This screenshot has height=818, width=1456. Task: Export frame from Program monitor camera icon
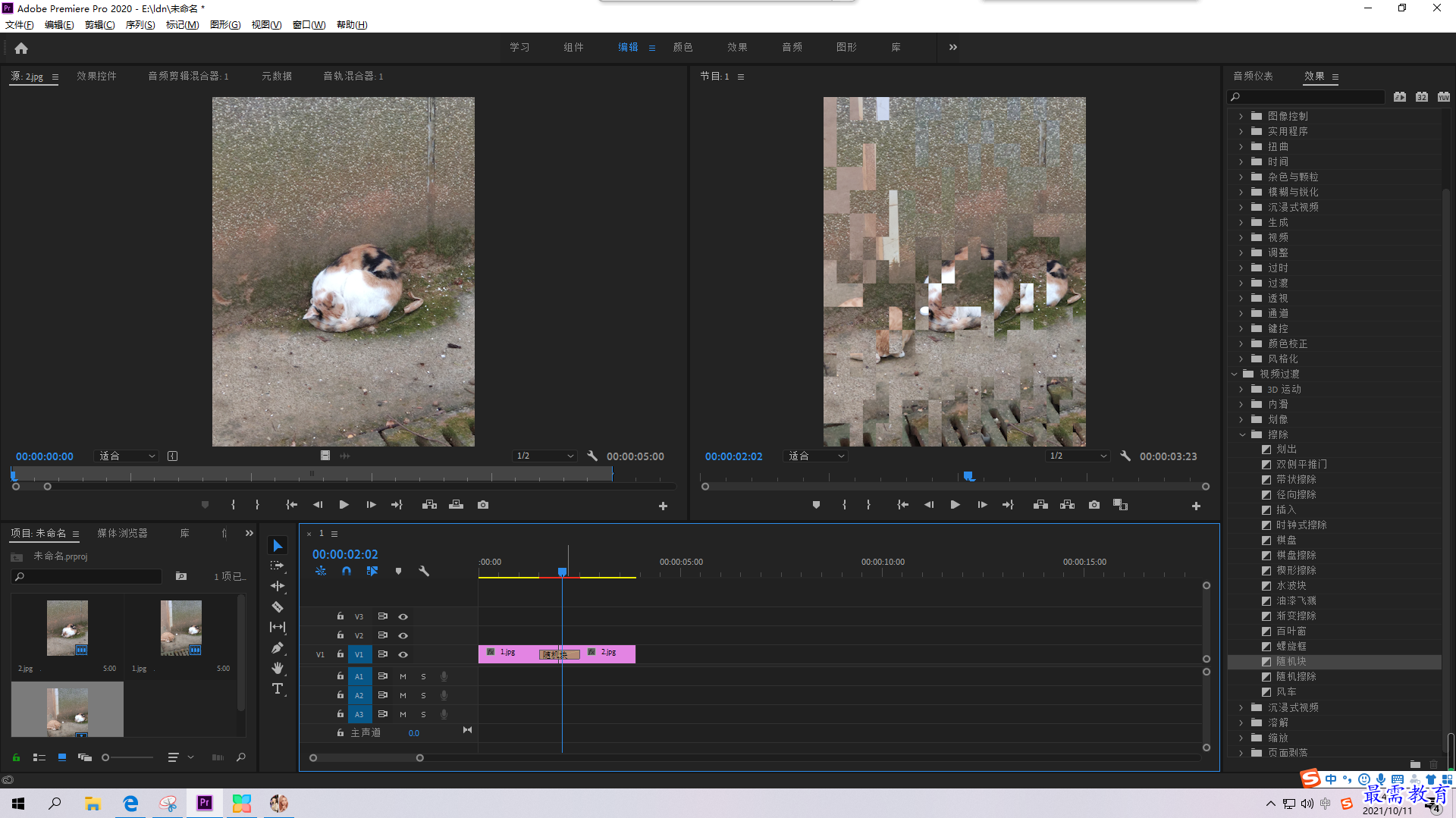(x=1094, y=505)
